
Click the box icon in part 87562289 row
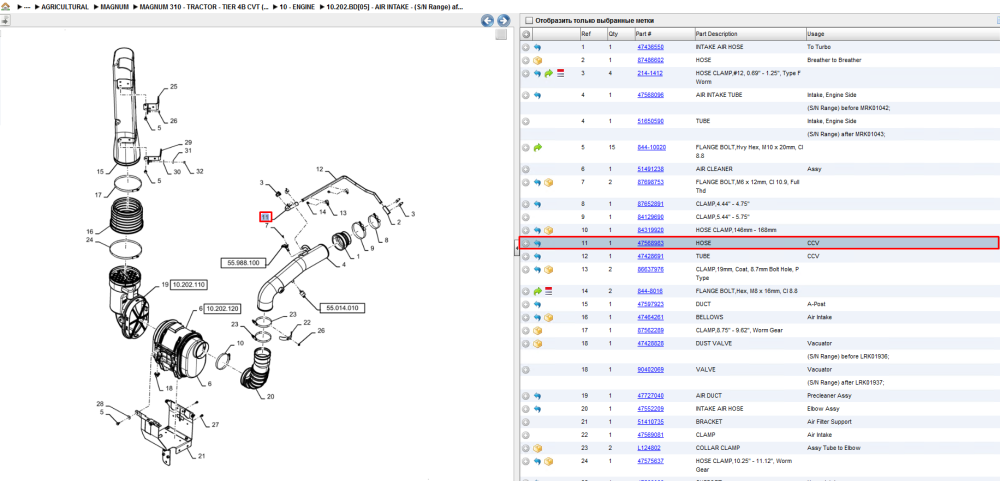(537, 330)
